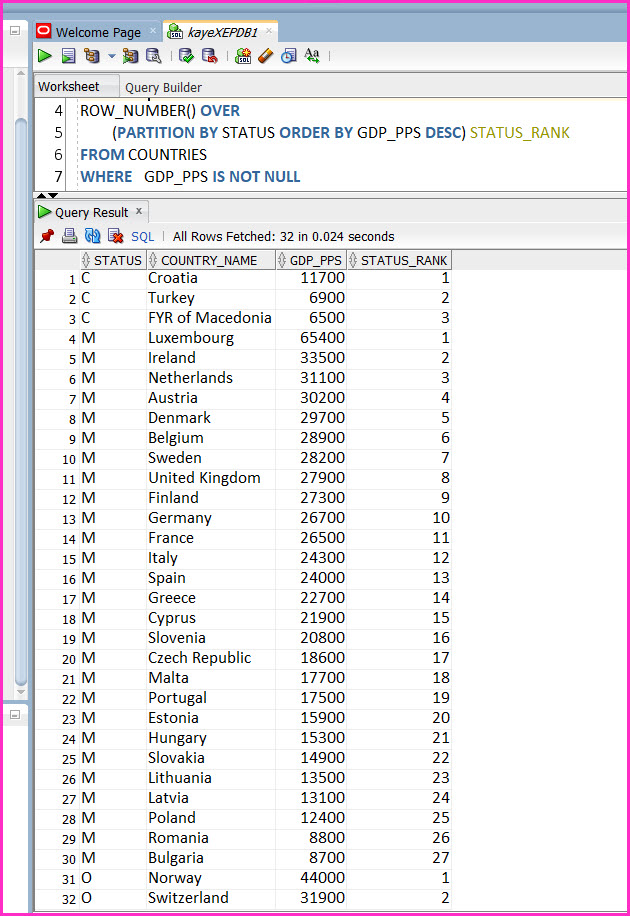Viewport: 630px width, 916px height.
Task: Click the Turkey cell
Action: click(x=210, y=298)
